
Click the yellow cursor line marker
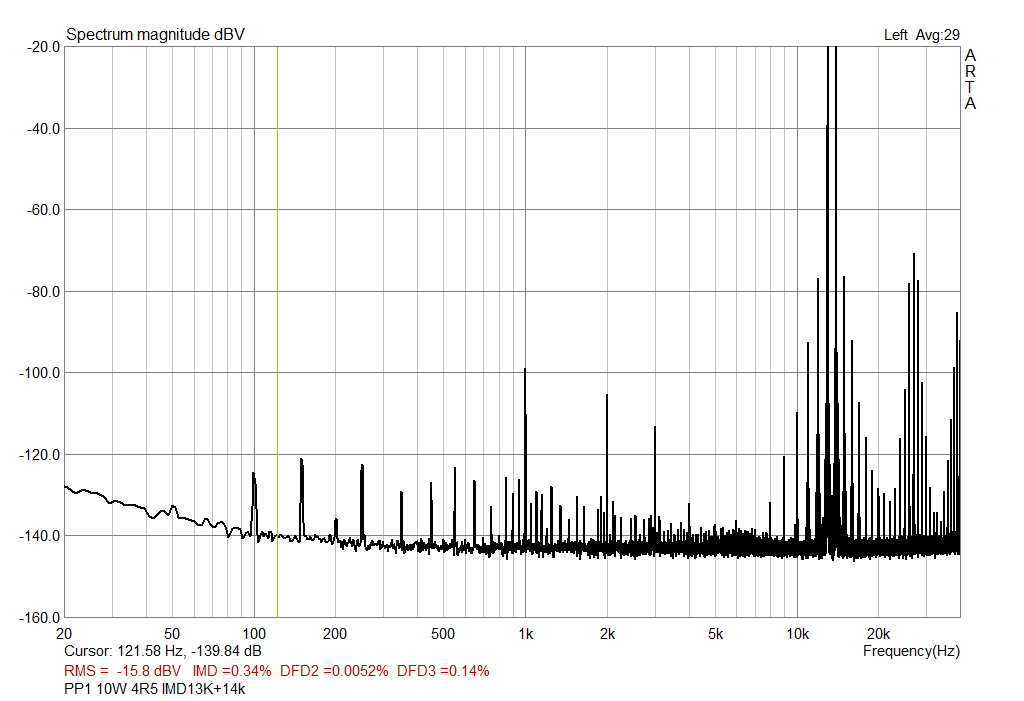pos(278,331)
